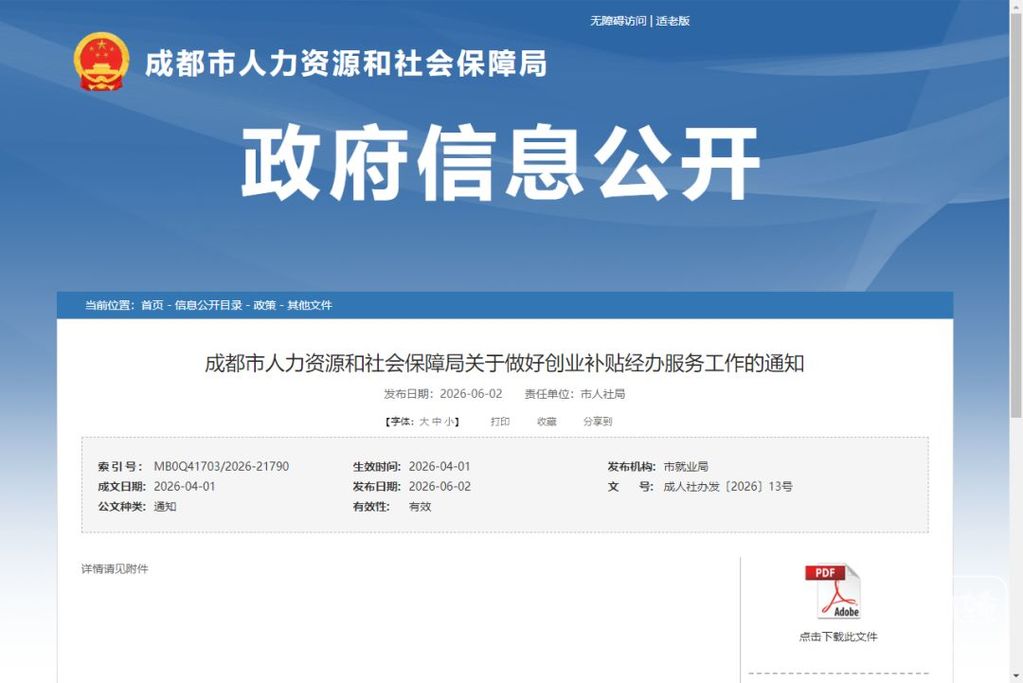Image resolution: width=1023 pixels, height=683 pixels.
Task: Open 政策 breadcrumb link
Action: 264,305
